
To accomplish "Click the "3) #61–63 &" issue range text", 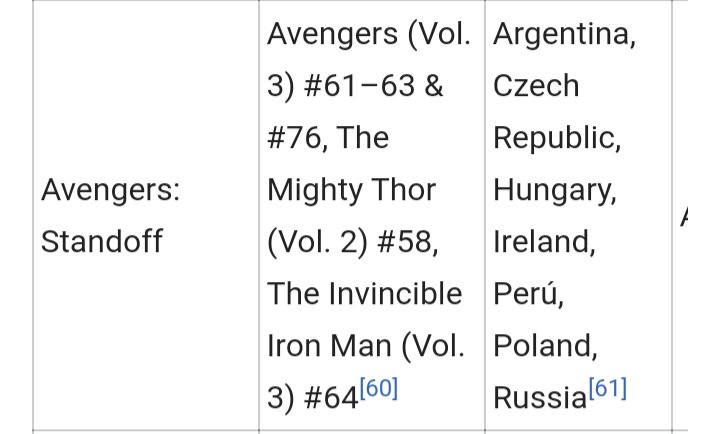I will (x=355, y=86).
